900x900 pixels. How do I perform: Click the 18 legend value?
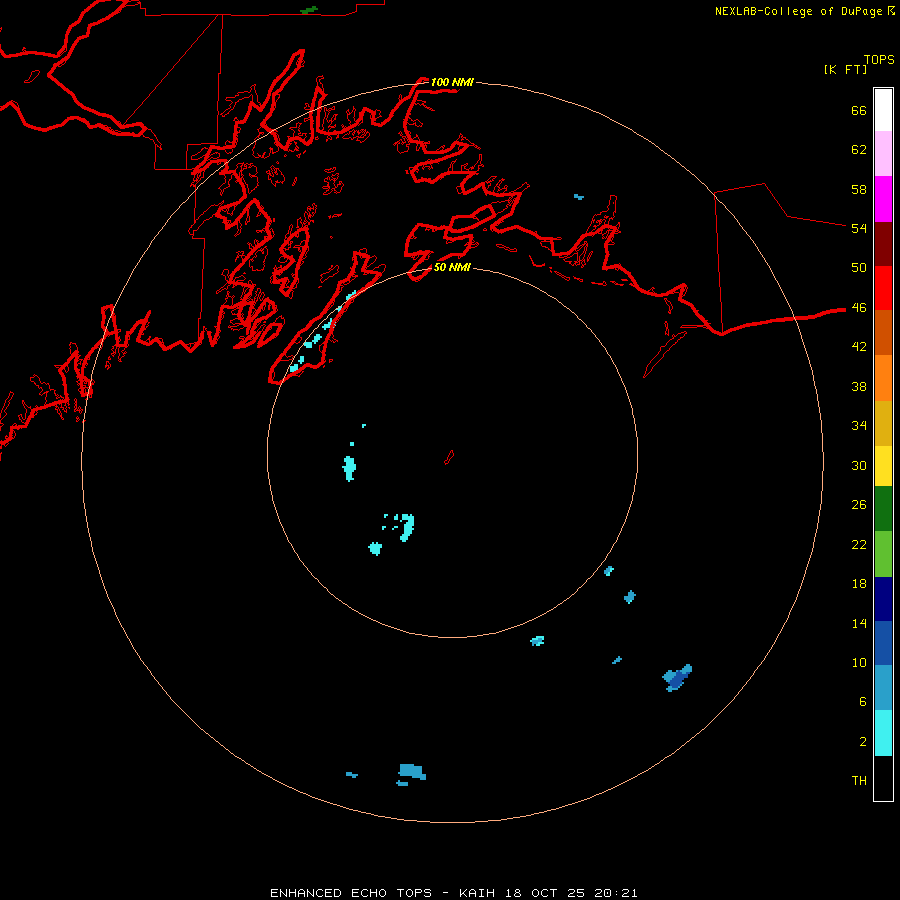click(859, 584)
